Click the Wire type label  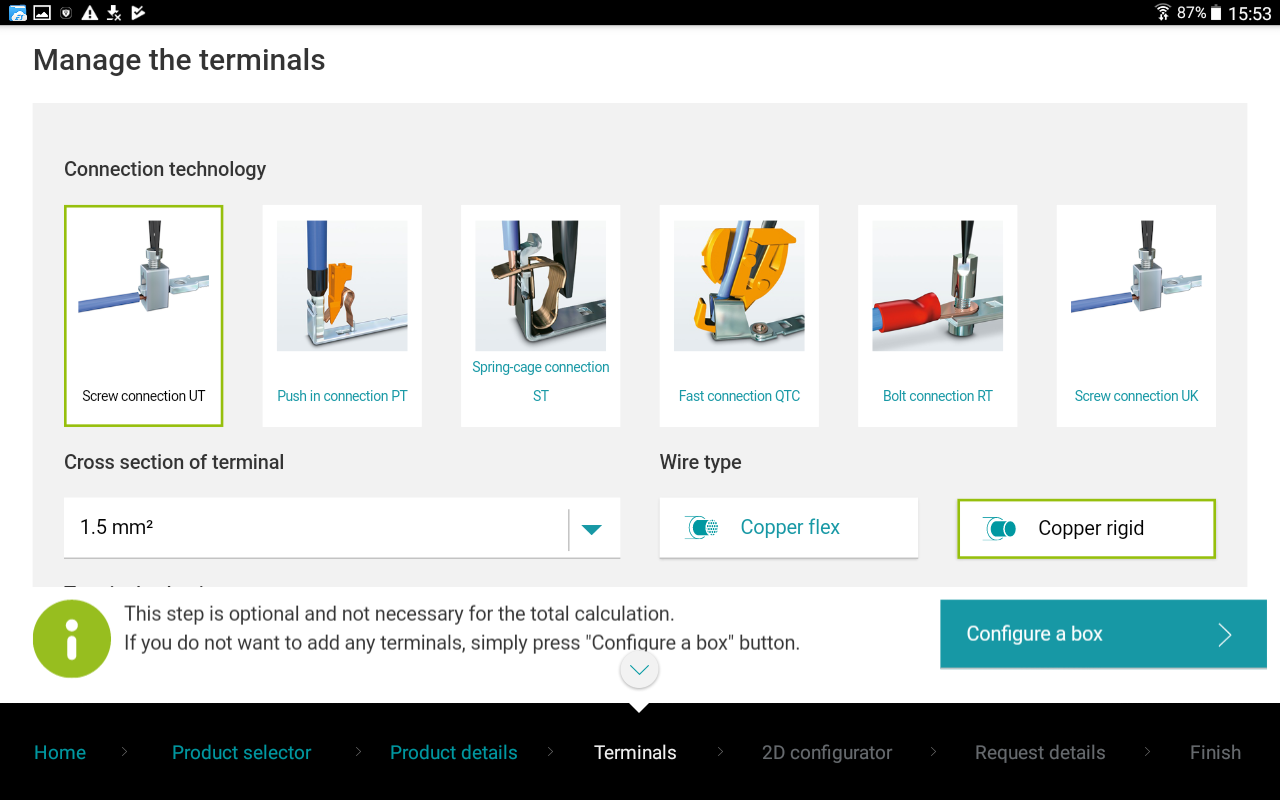point(700,462)
